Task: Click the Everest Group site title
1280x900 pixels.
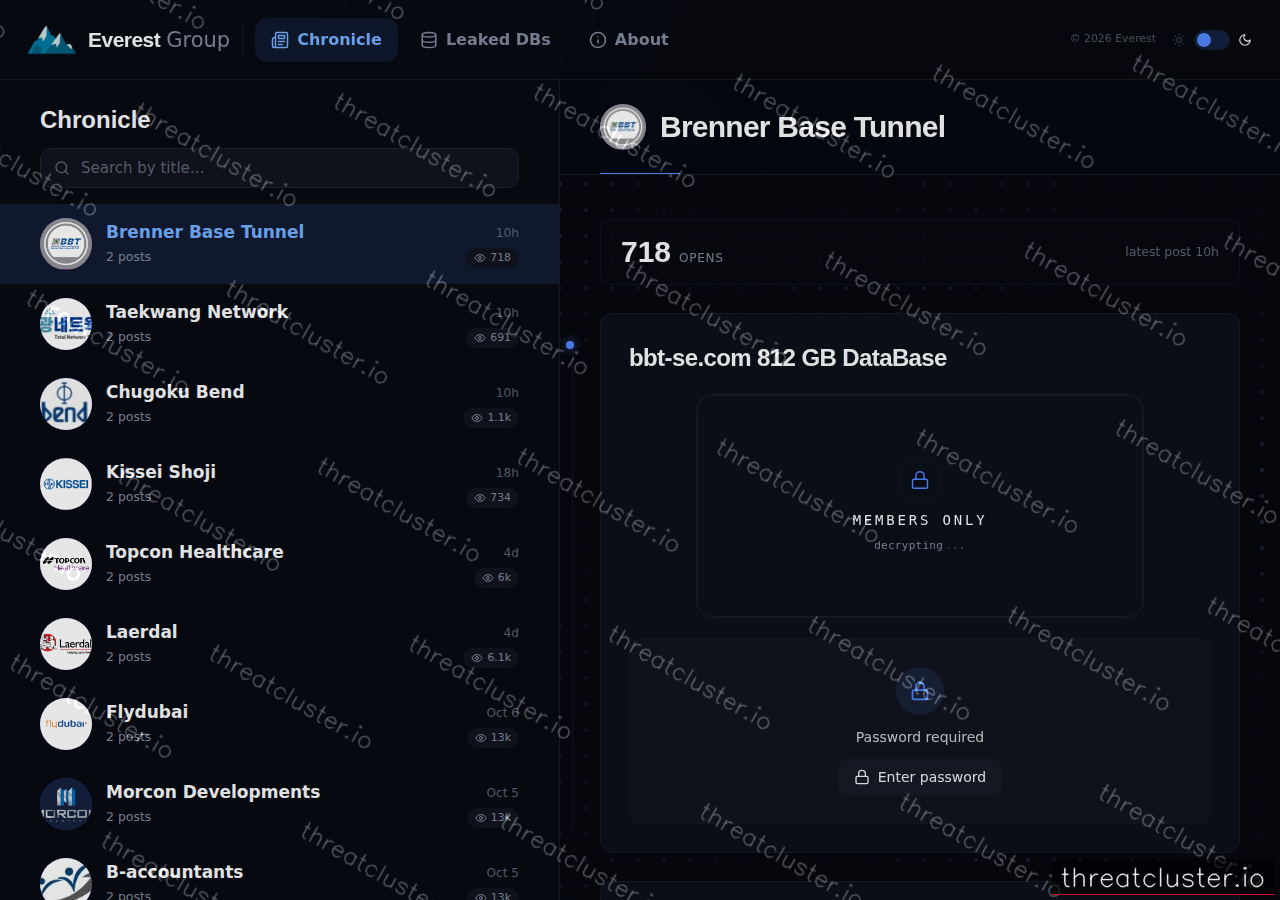Action: [159, 40]
